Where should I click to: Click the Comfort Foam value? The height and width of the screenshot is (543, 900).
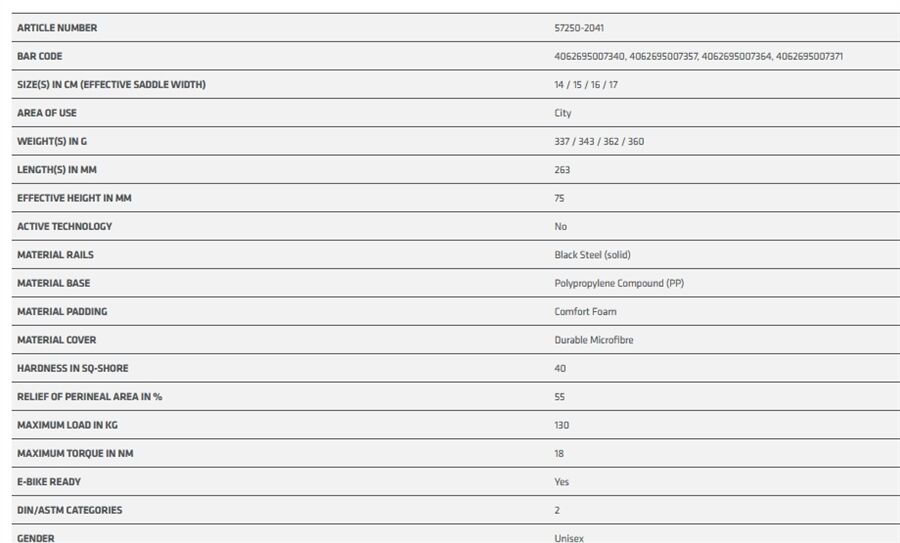click(x=586, y=312)
